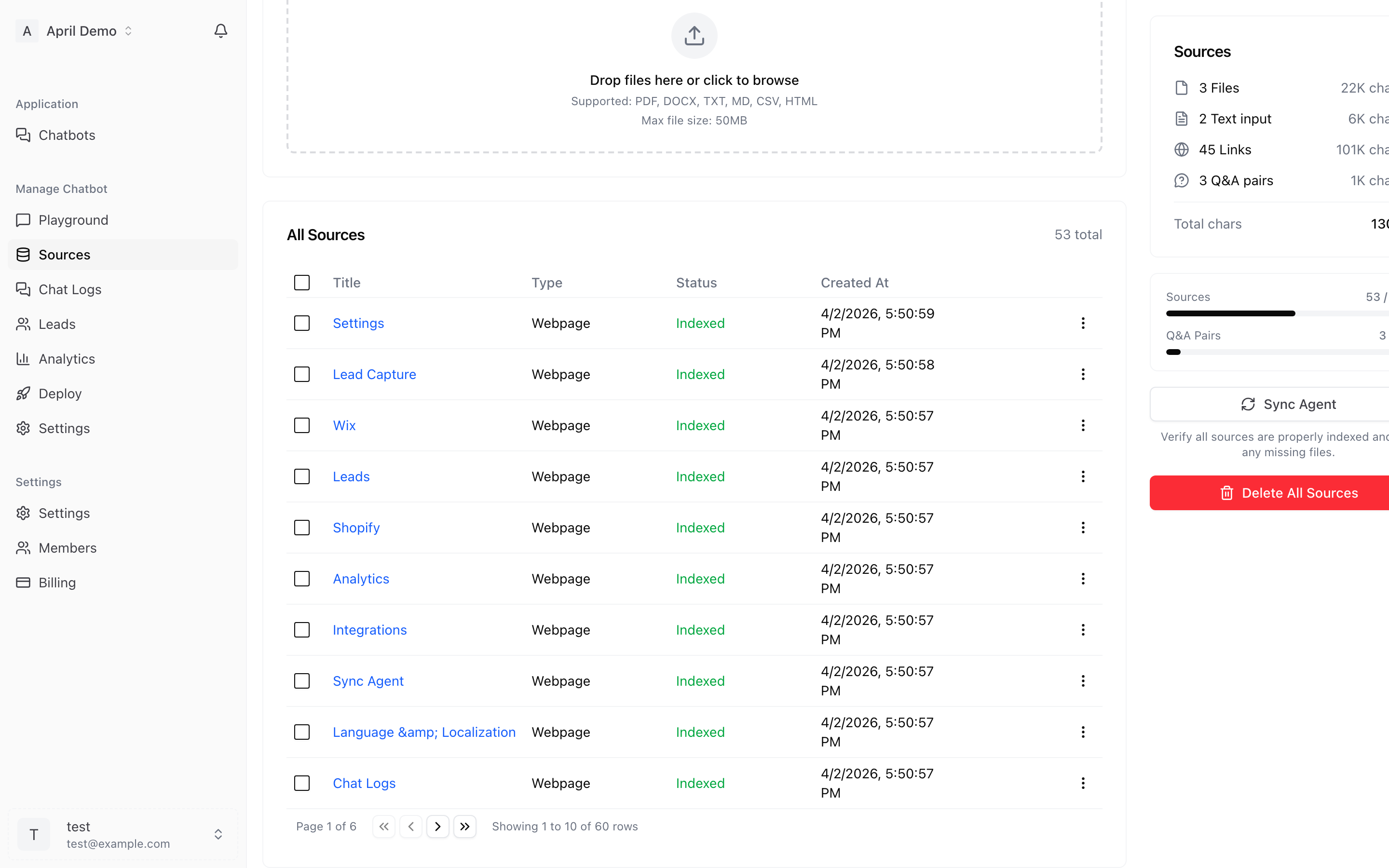Click the Analytics bar chart icon in sidebar
Image resolution: width=1389 pixels, height=868 pixels.
point(23,359)
